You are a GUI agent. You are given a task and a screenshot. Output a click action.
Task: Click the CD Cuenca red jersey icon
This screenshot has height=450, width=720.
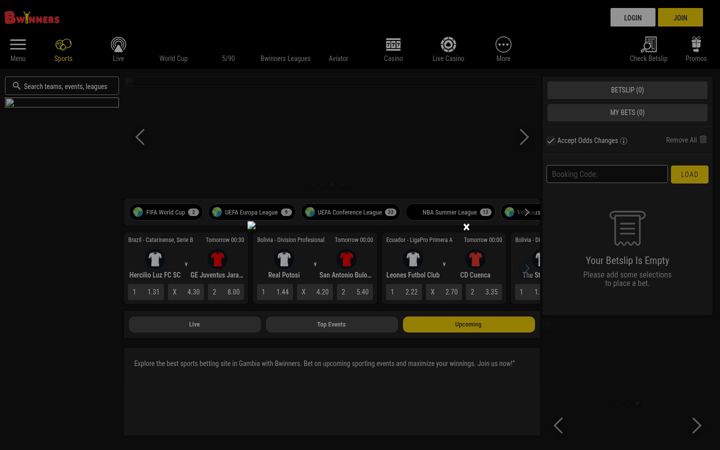[475, 259]
